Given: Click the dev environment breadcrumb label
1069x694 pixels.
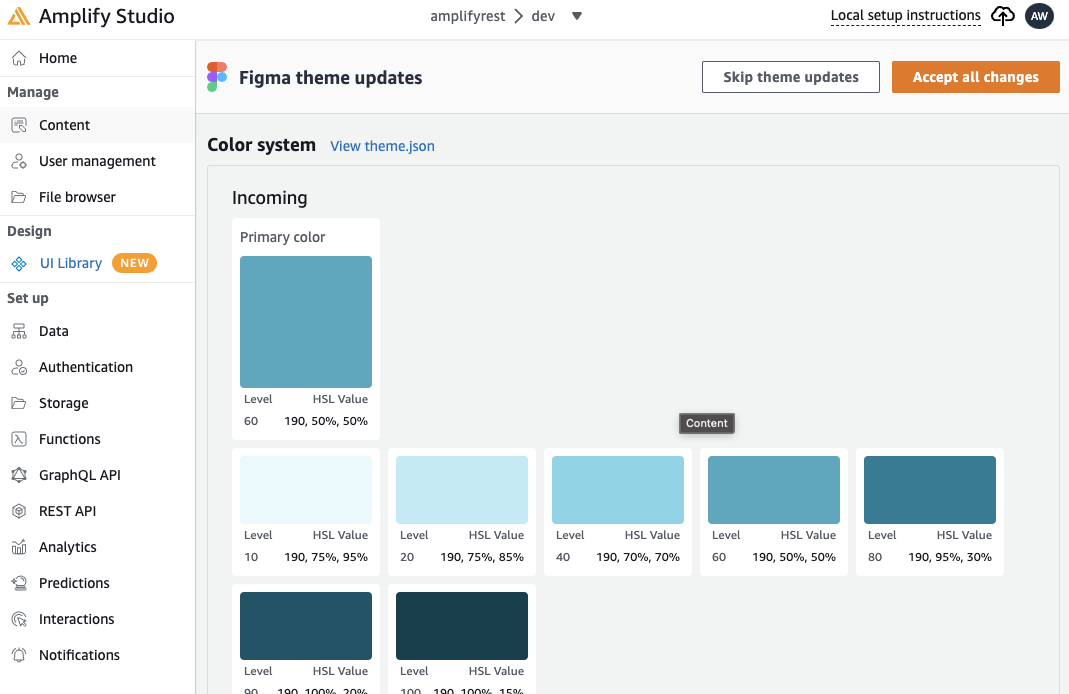Looking at the screenshot, I should [543, 16].
